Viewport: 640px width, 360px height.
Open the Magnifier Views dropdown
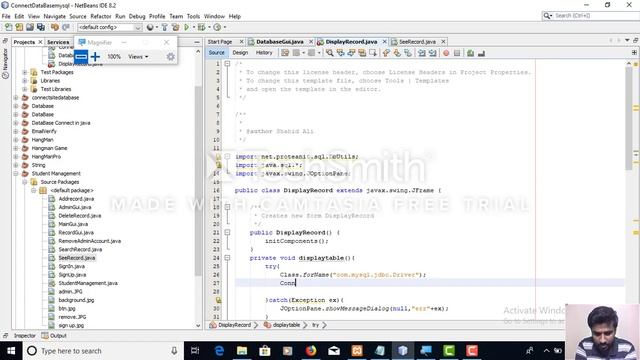[138, 57]
